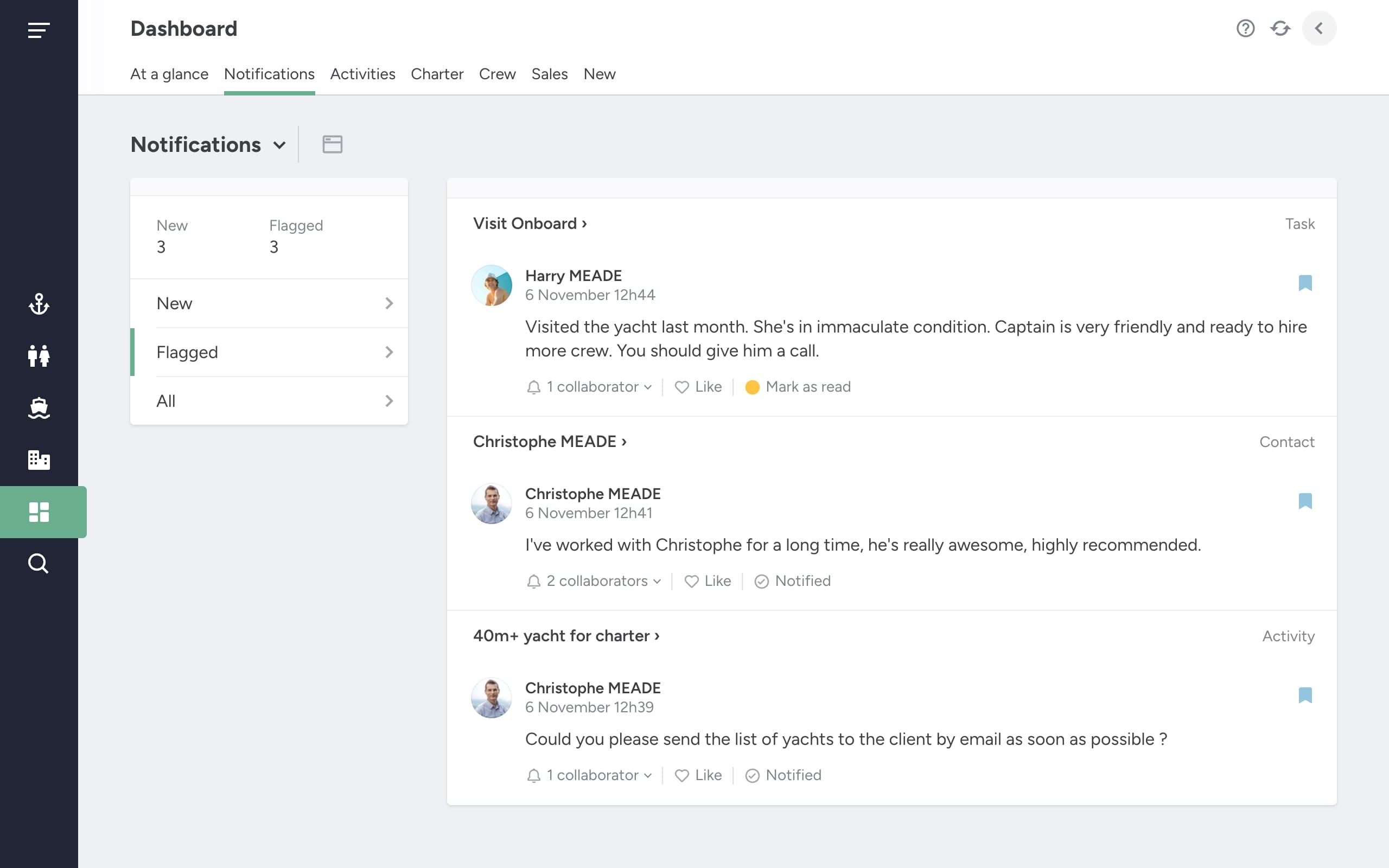This screenshot has height=868, width=1389.
Task: Open the New notifications list row
Action: tap(269, 303)
